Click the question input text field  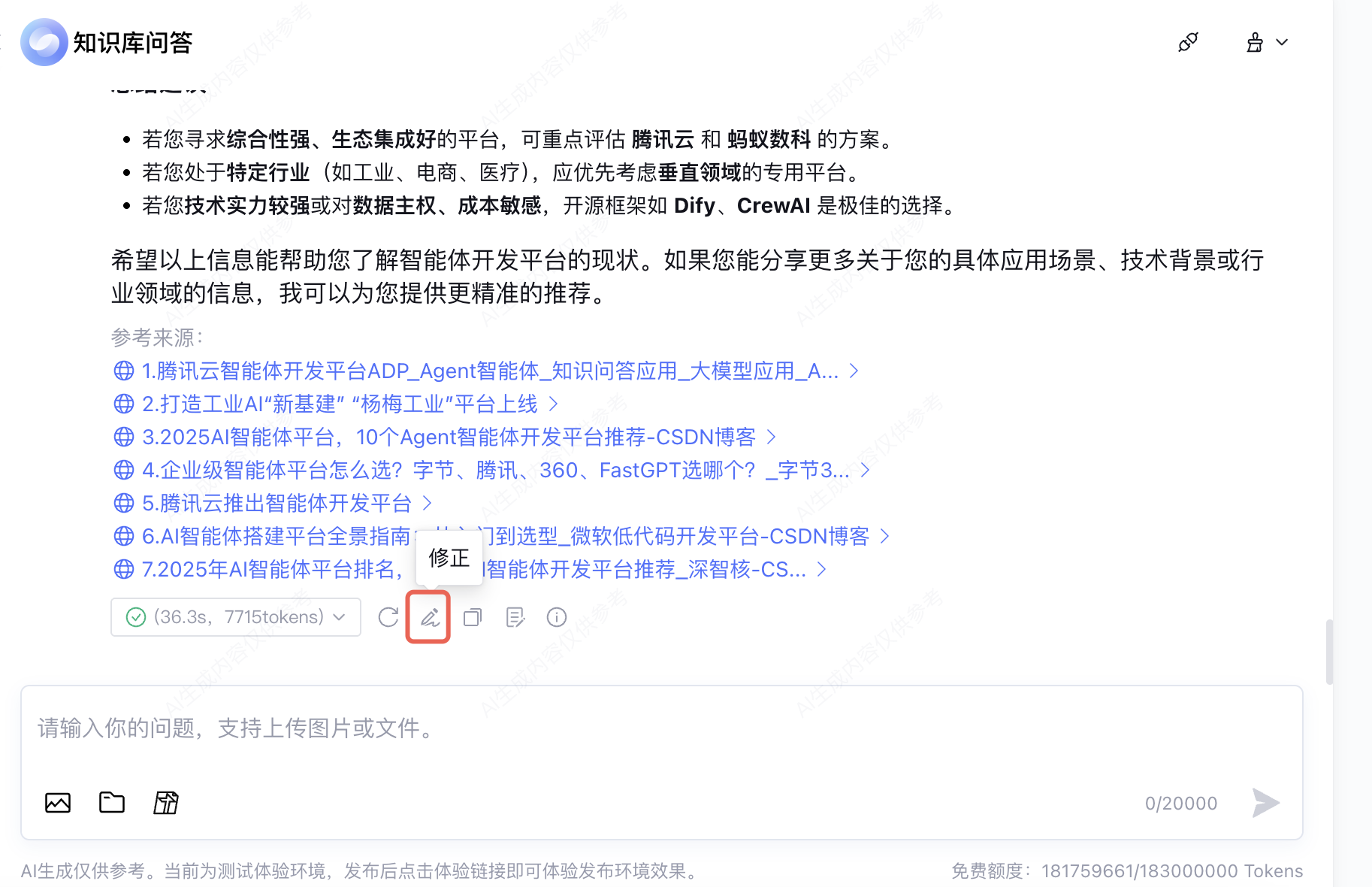click(x=661, y=729)
